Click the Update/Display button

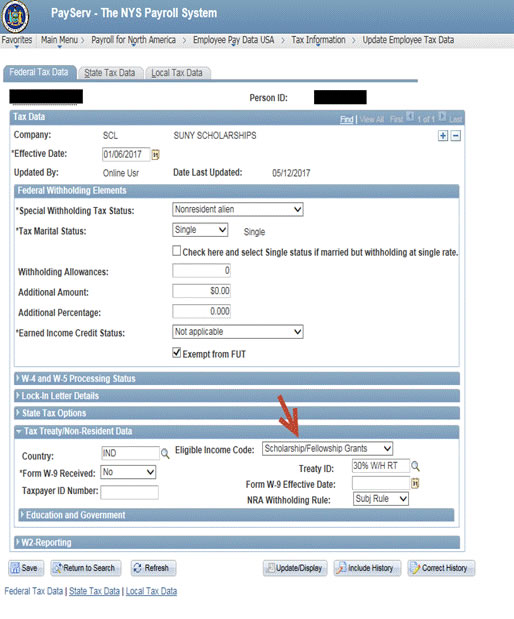[295, 568]
